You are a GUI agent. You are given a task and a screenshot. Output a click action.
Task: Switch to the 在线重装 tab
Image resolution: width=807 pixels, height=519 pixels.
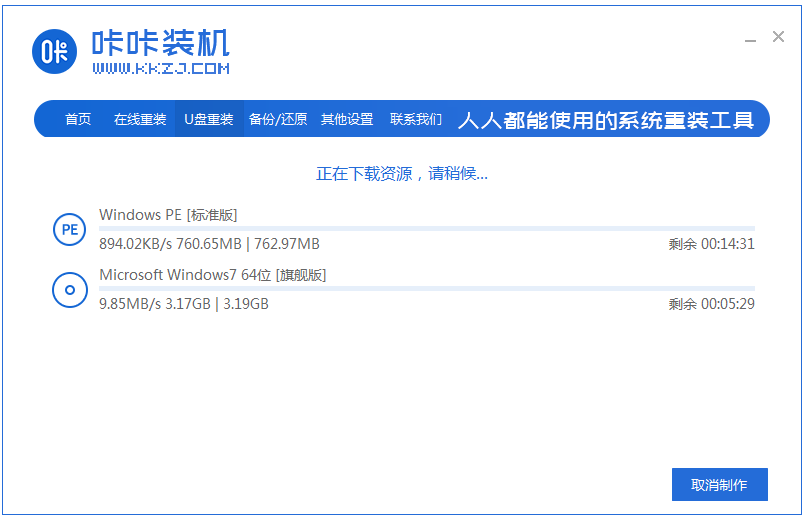pos(140,119)
